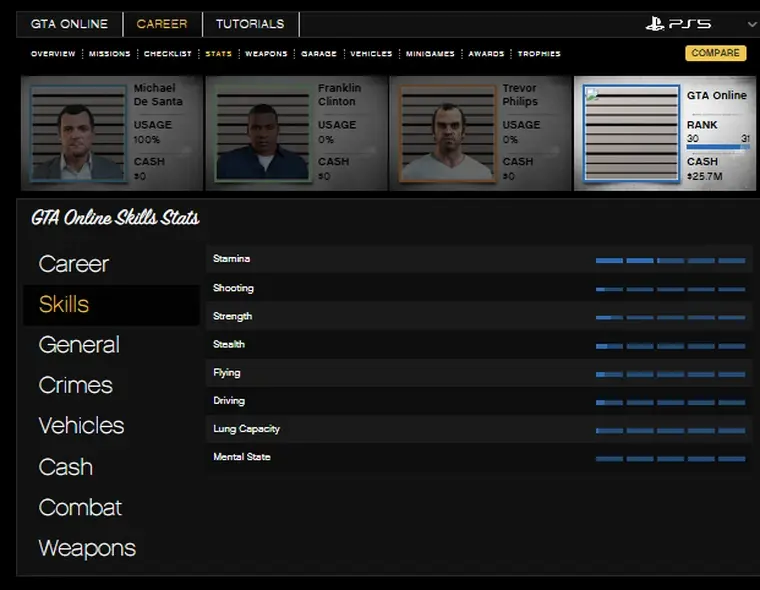Screen dimensions: 760x590
Task: Open the Crimes stats category
Action: tap(76, 385)
